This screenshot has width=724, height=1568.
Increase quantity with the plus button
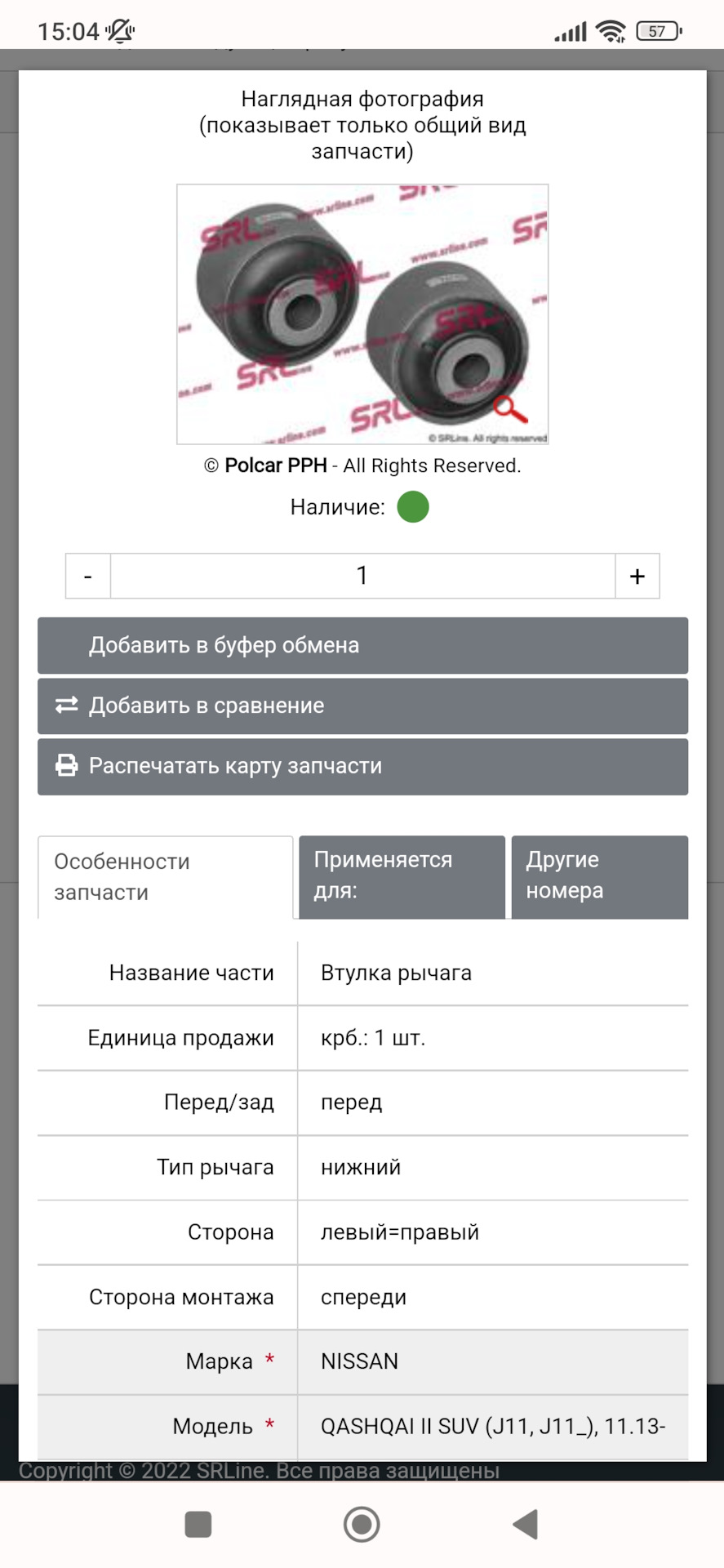click(x=637, y=576)
